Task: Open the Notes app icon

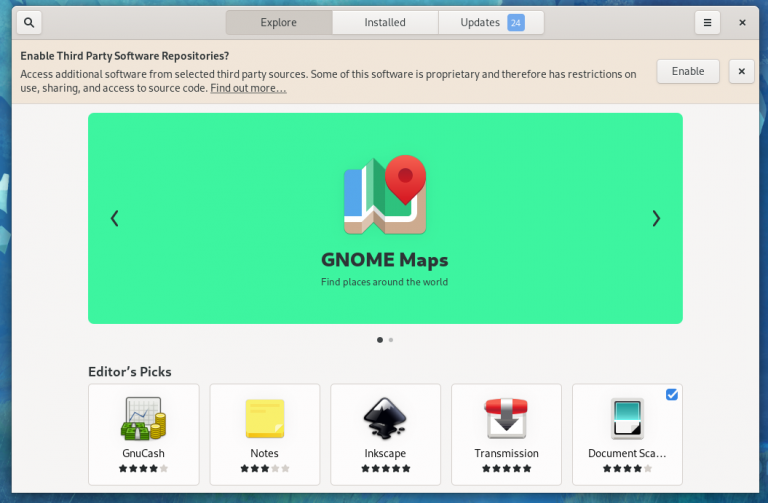Action: (x=264, y=418)
